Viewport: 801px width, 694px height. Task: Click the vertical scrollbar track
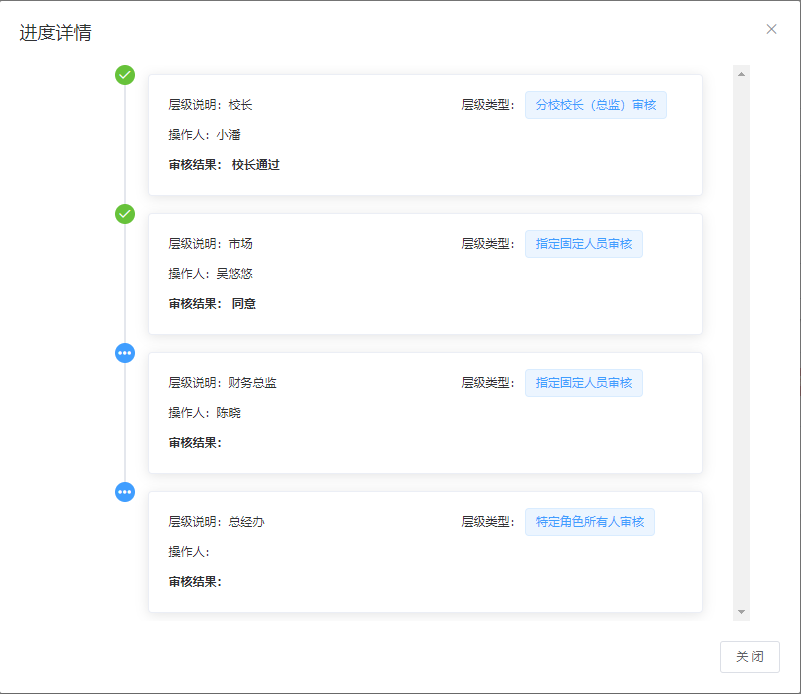tap(741, 340)
